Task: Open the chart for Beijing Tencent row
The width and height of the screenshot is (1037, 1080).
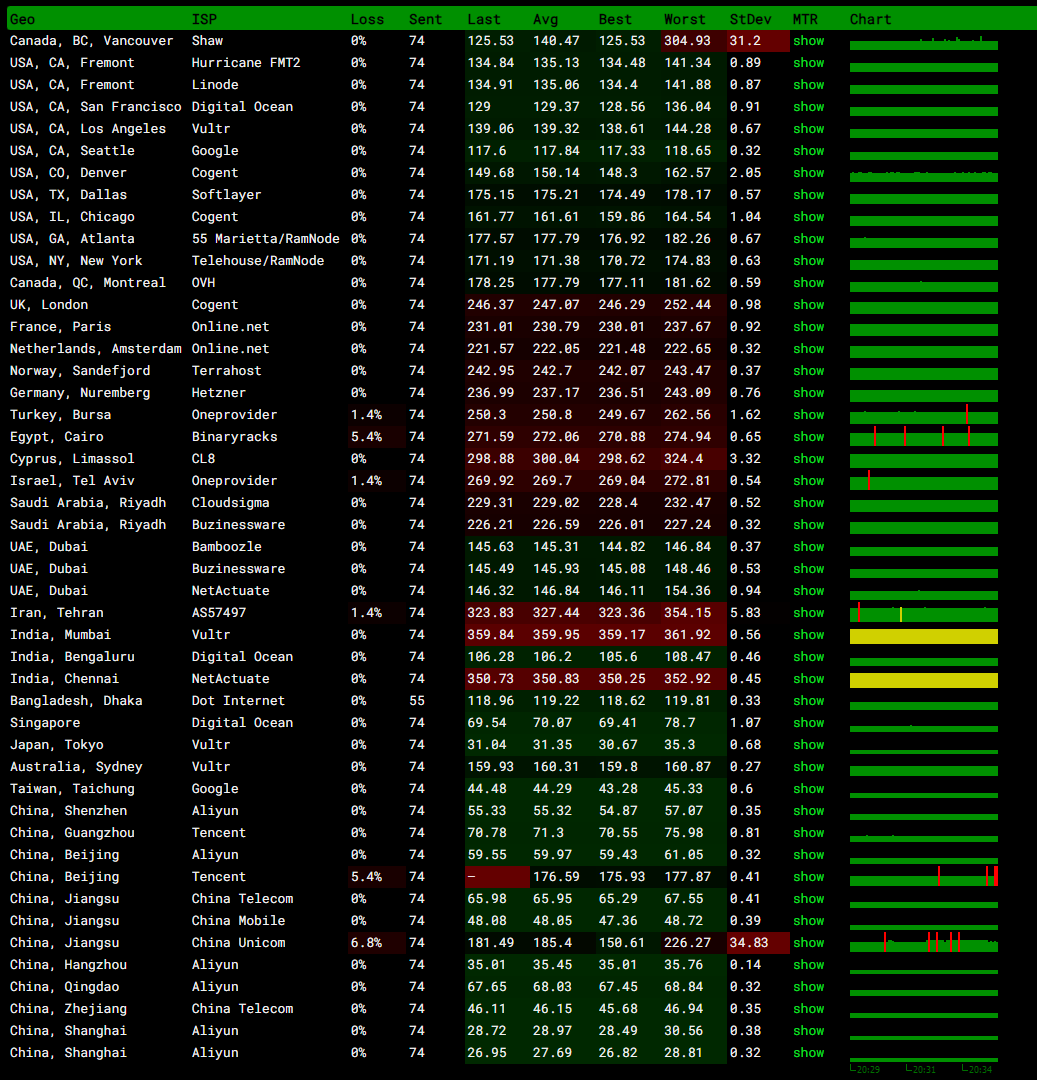Action: pos(923,878)
